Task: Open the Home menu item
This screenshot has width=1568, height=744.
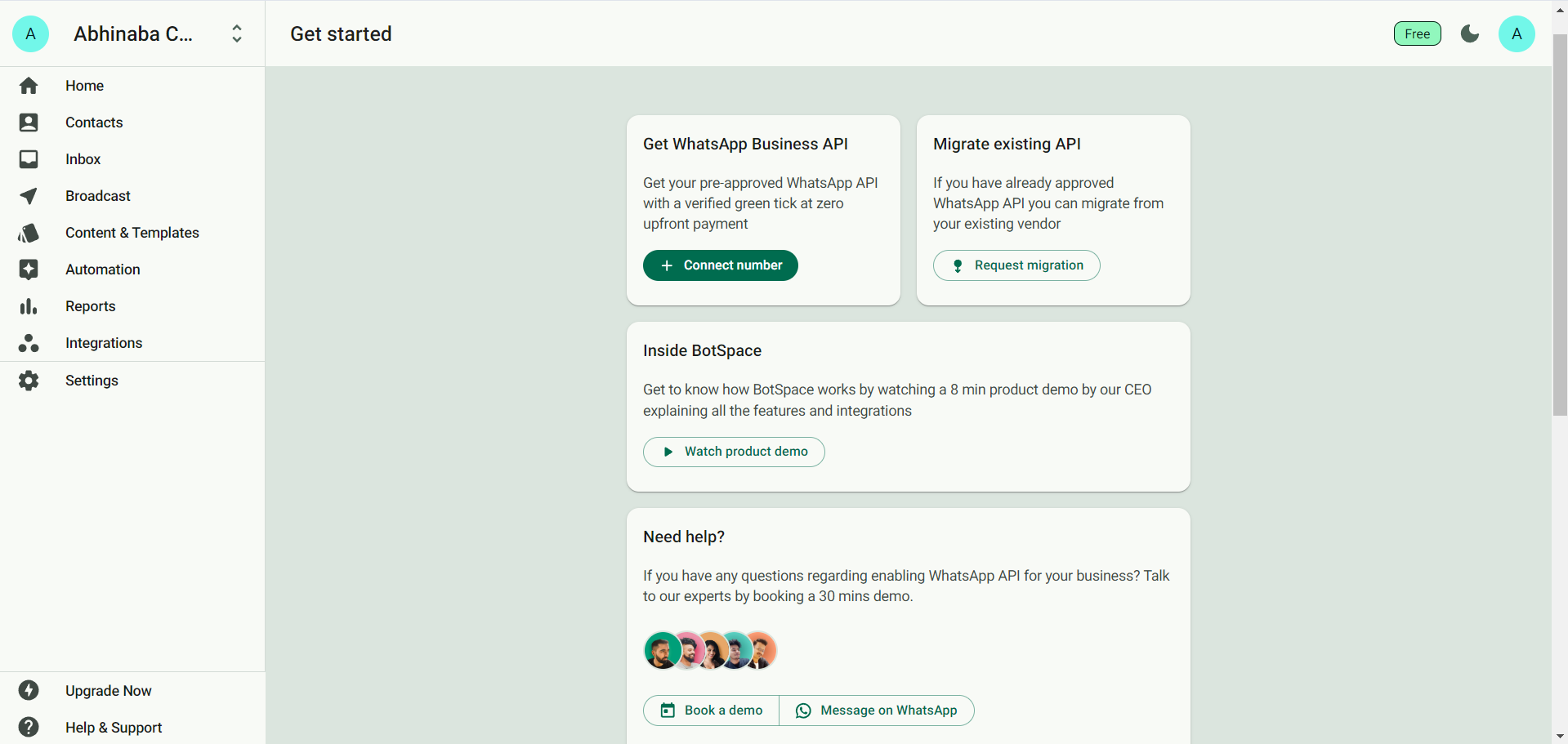Action: click(132, 86)
